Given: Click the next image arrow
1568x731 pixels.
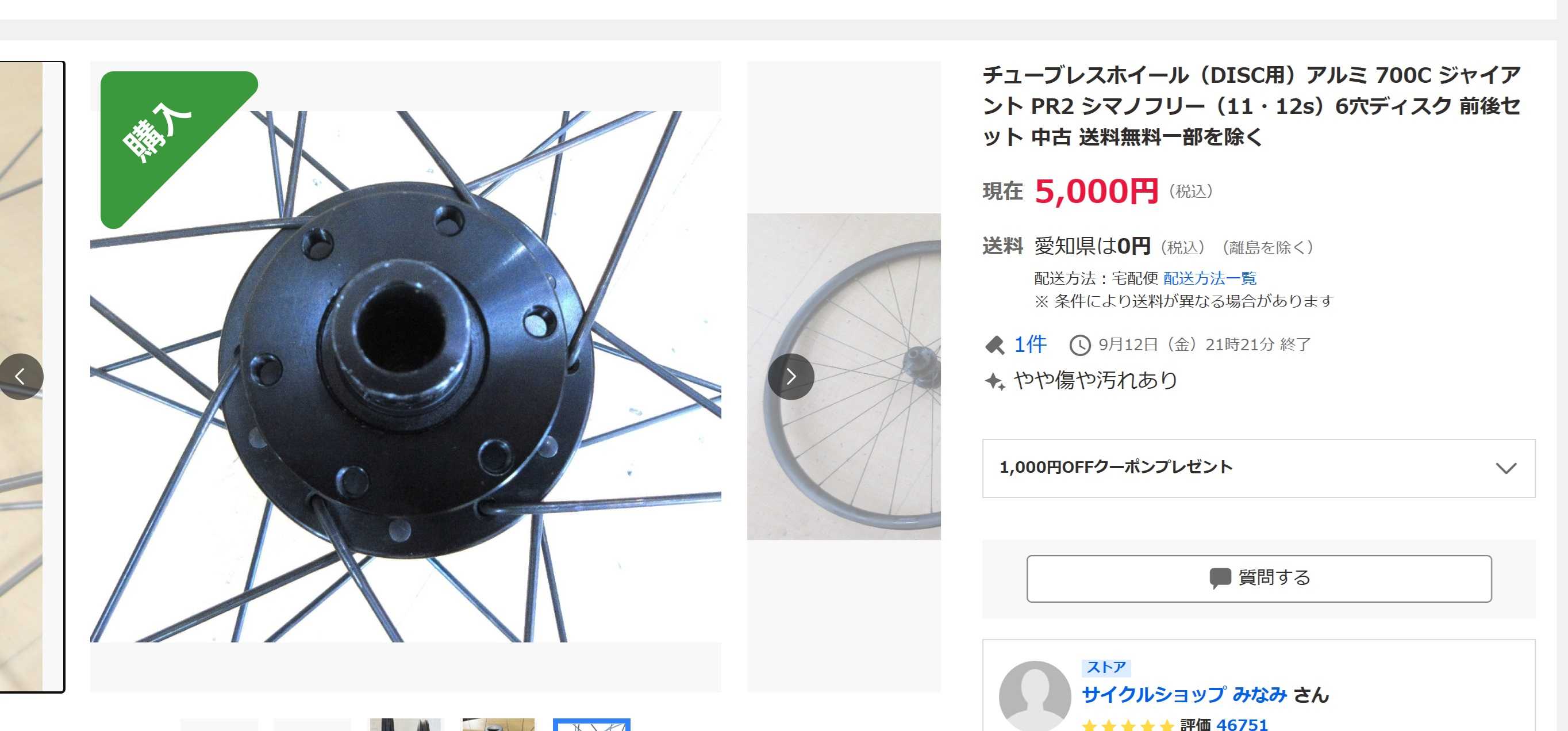Looking at the screenshot, I should [791, 377].
